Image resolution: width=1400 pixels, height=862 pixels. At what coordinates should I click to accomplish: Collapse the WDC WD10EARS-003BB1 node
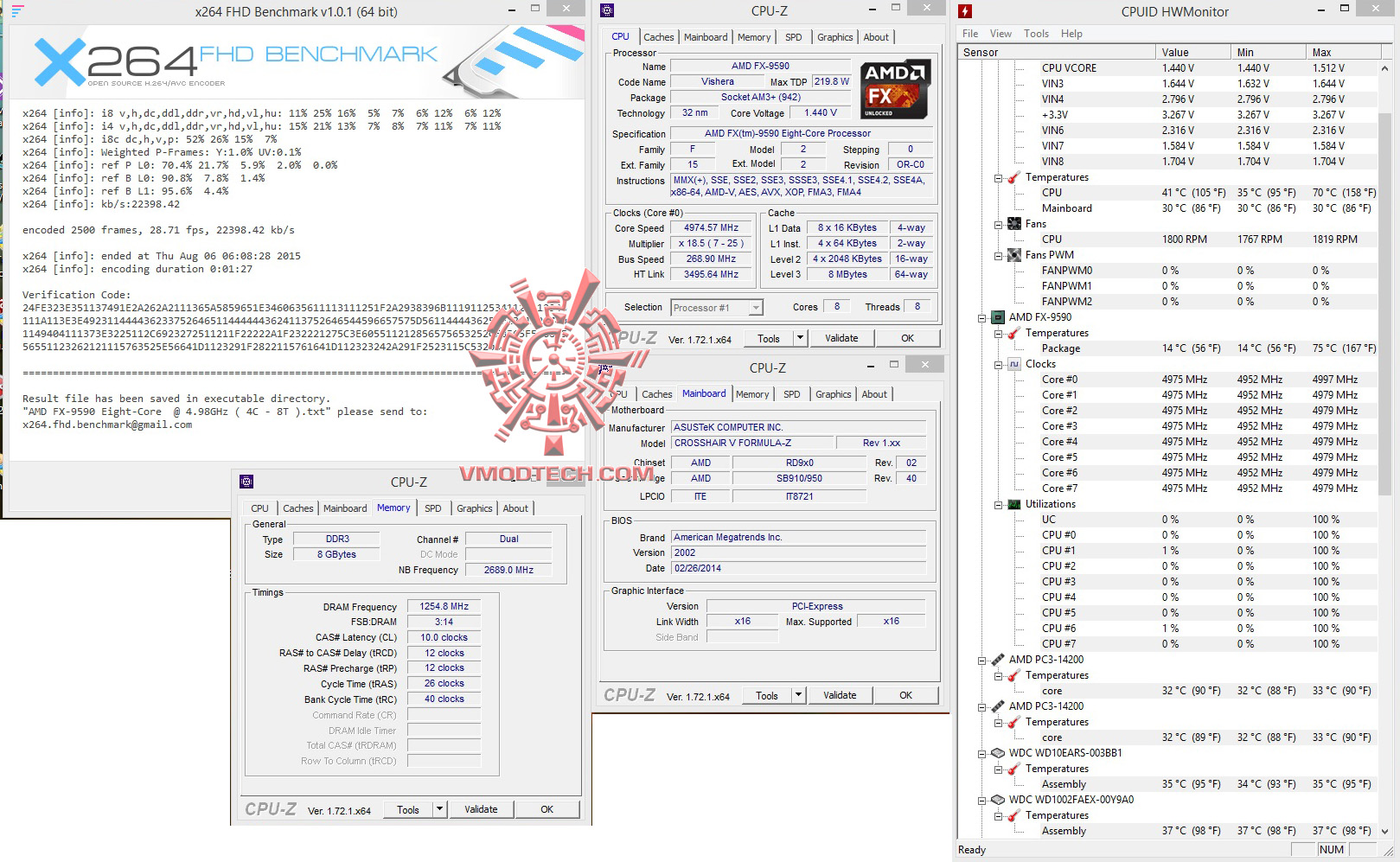982,753
